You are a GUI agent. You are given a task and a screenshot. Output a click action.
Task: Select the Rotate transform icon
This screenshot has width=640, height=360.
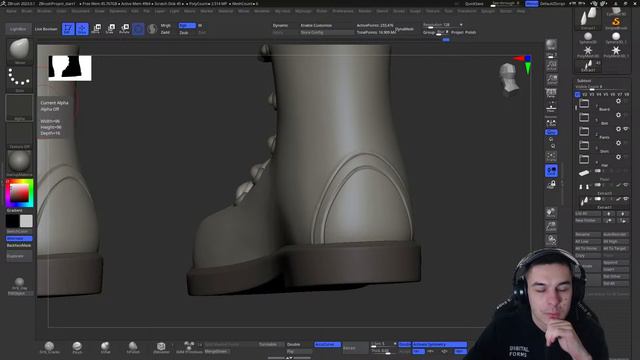pyautogui.click(x=124, y=29)
